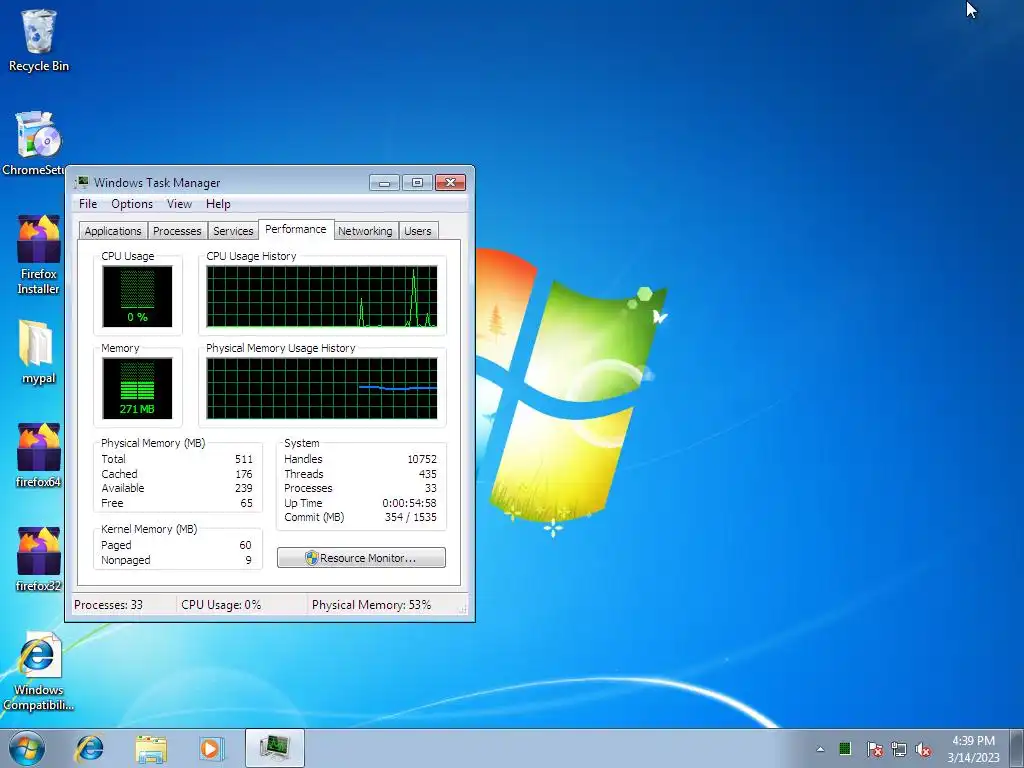
Task: Open Windows Explorer from the taskbar
Action: 151,748
